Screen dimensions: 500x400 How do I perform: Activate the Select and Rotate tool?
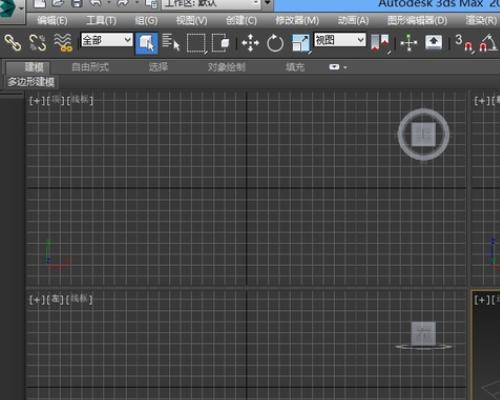(275, 43)
